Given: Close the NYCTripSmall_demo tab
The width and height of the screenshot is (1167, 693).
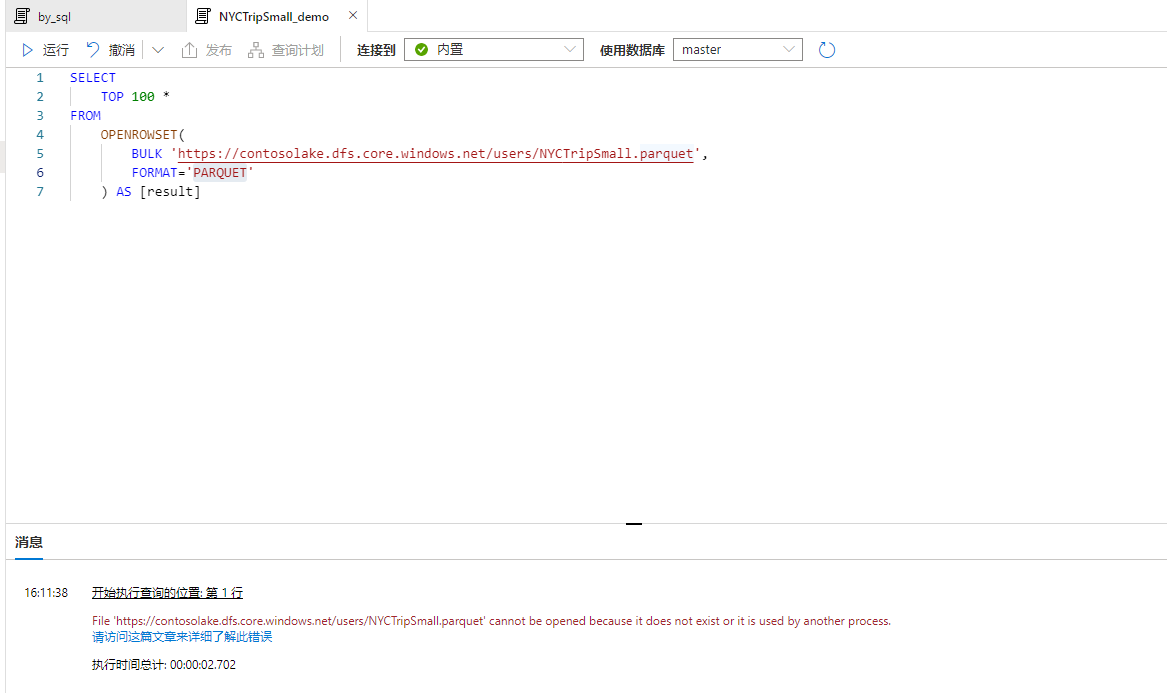Looking at the screenshot, I should click(353, 15).
